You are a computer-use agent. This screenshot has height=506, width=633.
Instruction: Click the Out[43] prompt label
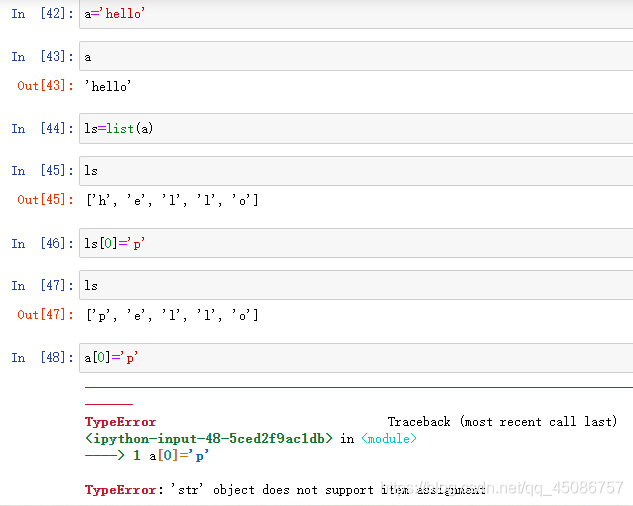pyautogui.click(x=45, y=86)
